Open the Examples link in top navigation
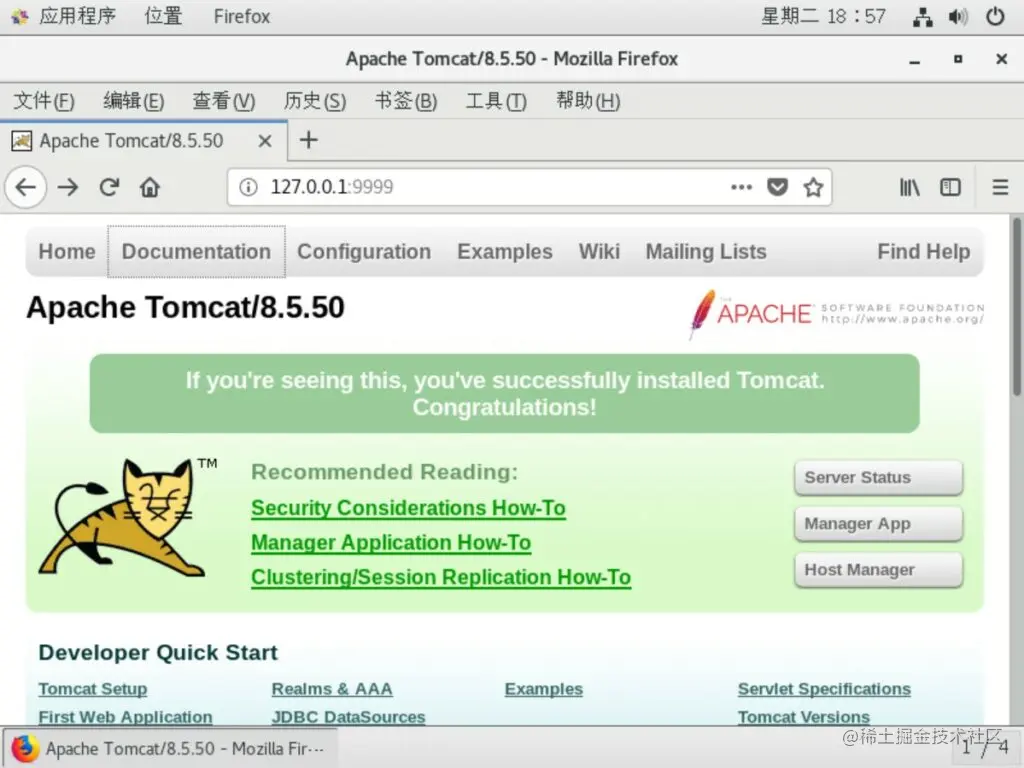The width and height of the screenshot is (1024, 768). 505,251
